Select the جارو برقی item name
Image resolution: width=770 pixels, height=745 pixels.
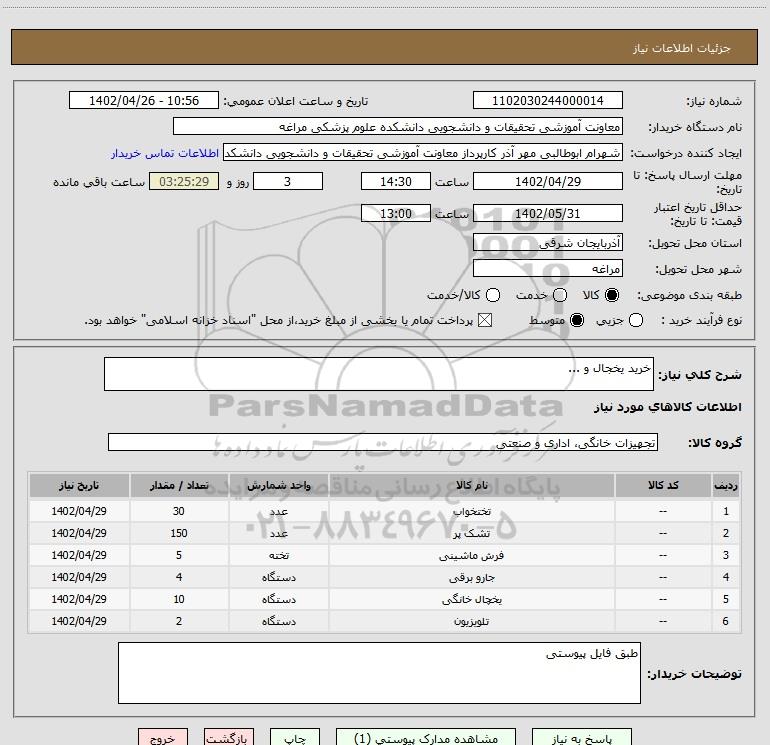(x=471, y=578)
